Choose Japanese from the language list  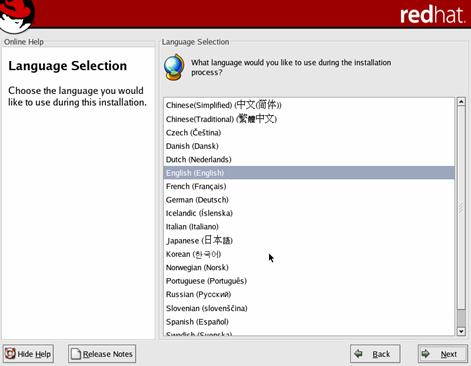pos(309,240)
